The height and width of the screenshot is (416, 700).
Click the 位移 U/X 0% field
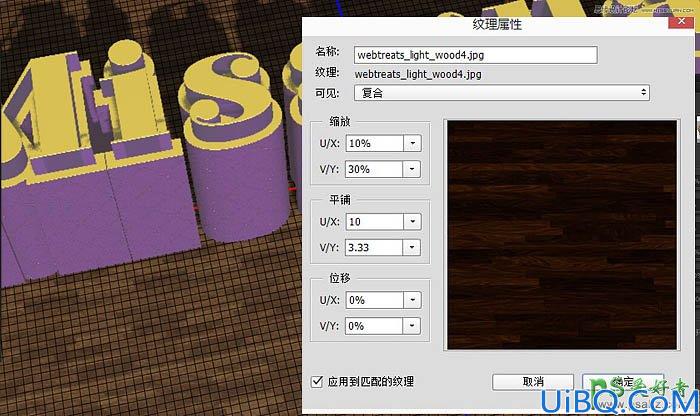(x=375, y=300)
